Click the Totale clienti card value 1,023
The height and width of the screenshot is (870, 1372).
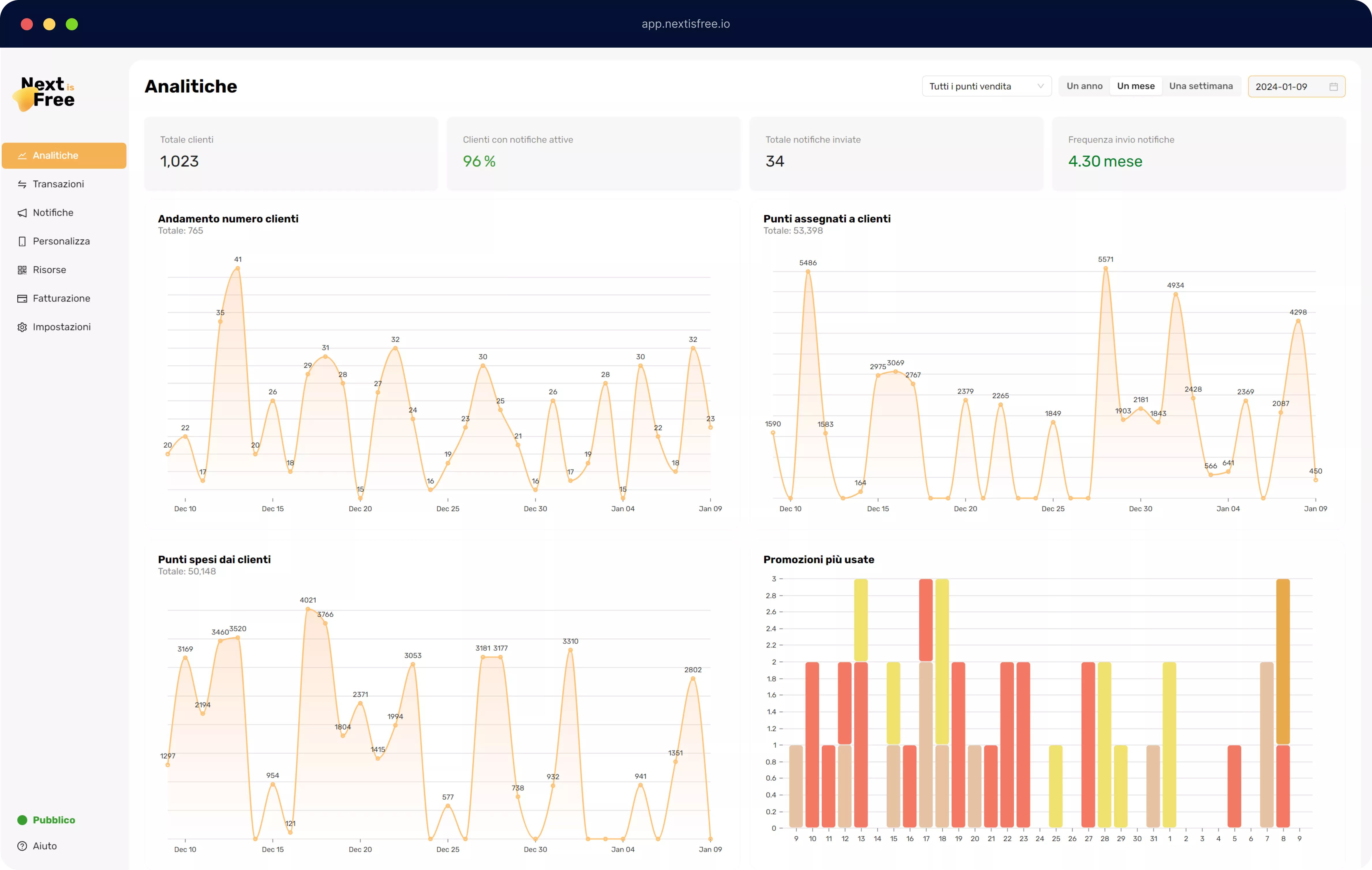pyautogui.click(x=179, y=161)
